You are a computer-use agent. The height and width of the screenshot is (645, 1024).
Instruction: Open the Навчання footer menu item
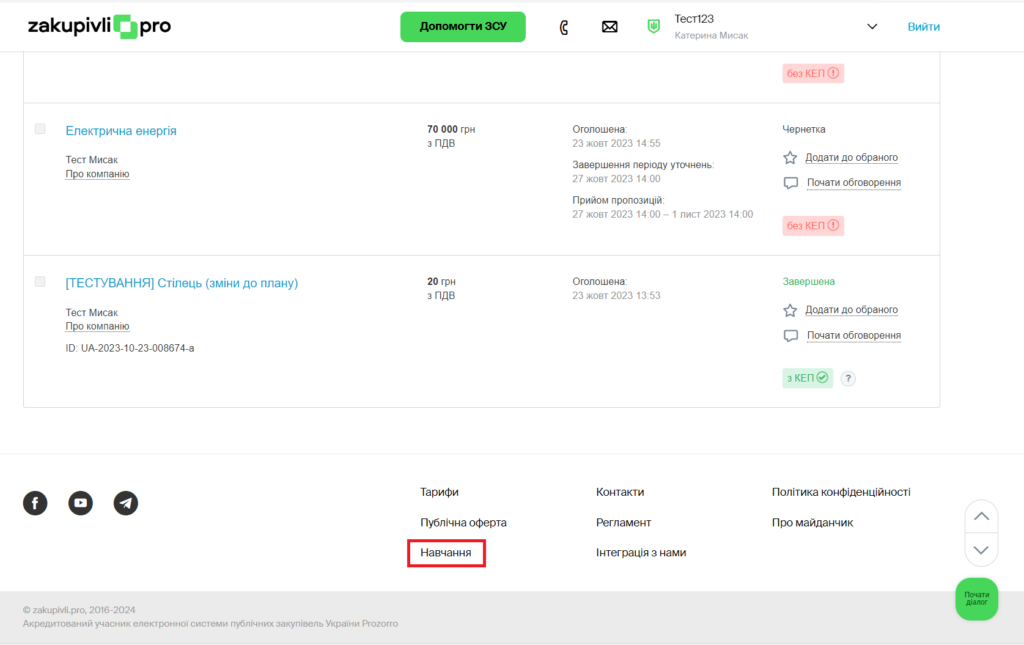pos(446,552)
